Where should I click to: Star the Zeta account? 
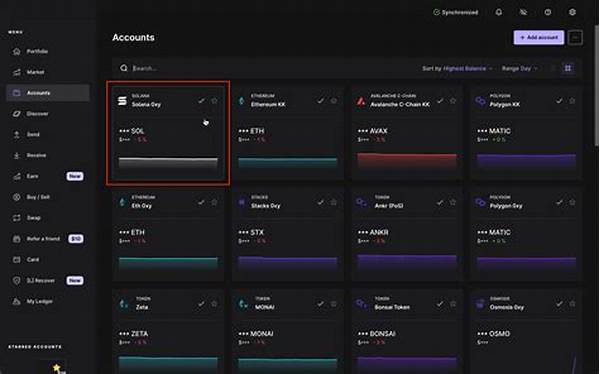pos(214,304)
